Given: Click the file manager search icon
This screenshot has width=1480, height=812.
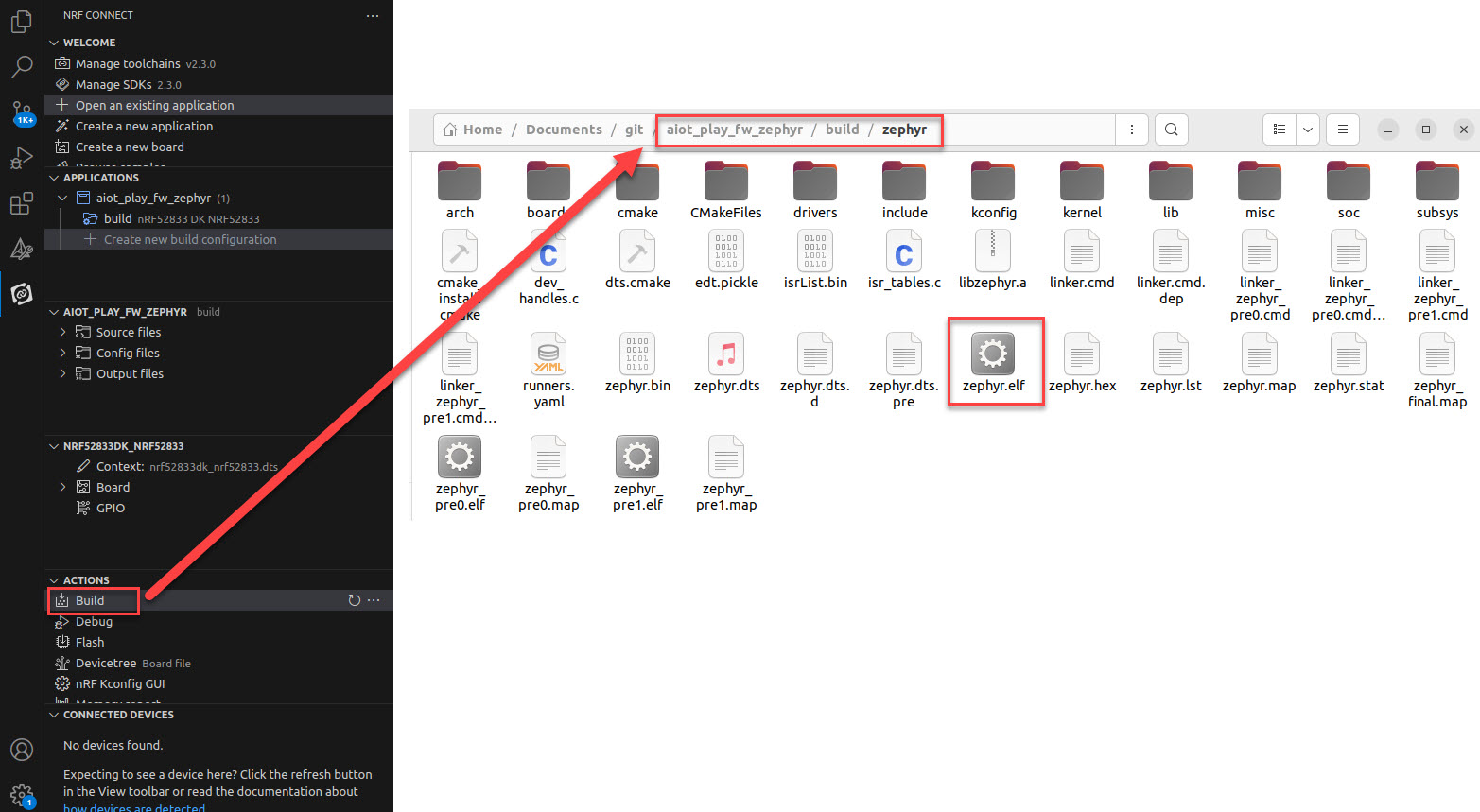Looking at the screenshot, I should click(x=1172, y=130).
